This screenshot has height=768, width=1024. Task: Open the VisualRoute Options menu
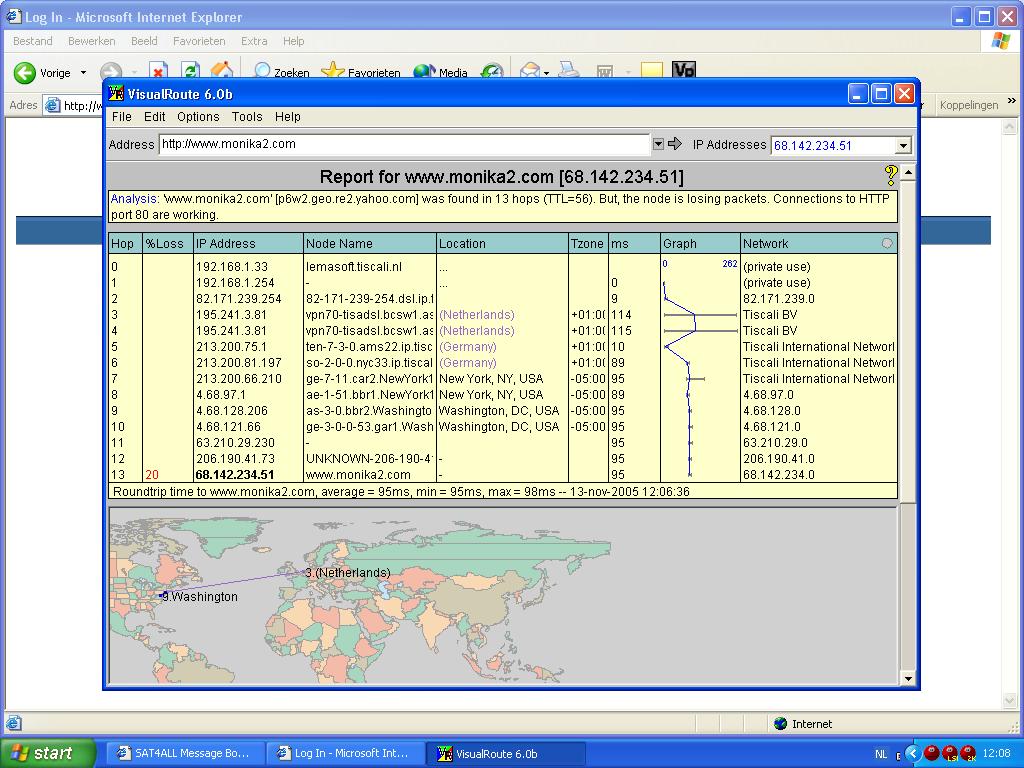(198, 117)
